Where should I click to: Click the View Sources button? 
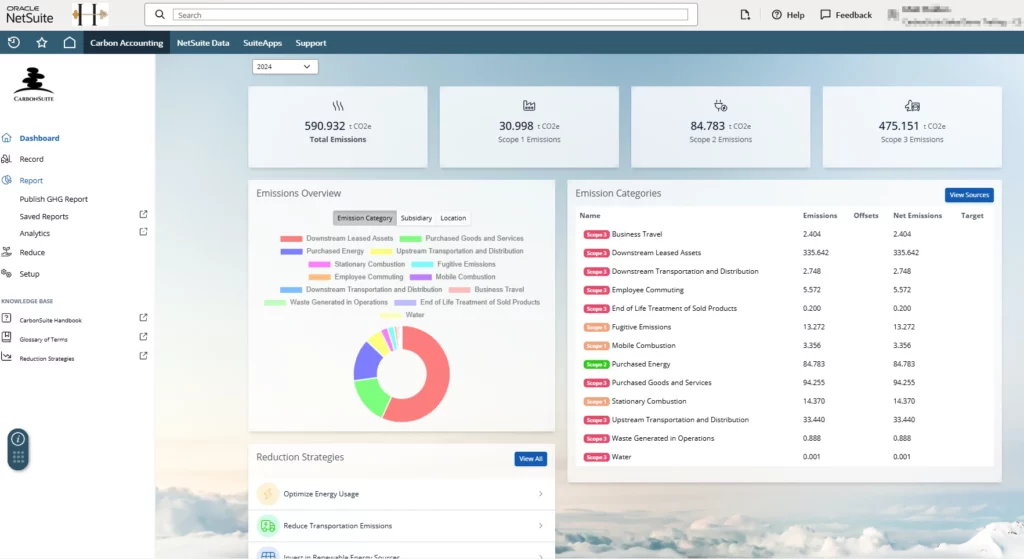tap(969, 195)
